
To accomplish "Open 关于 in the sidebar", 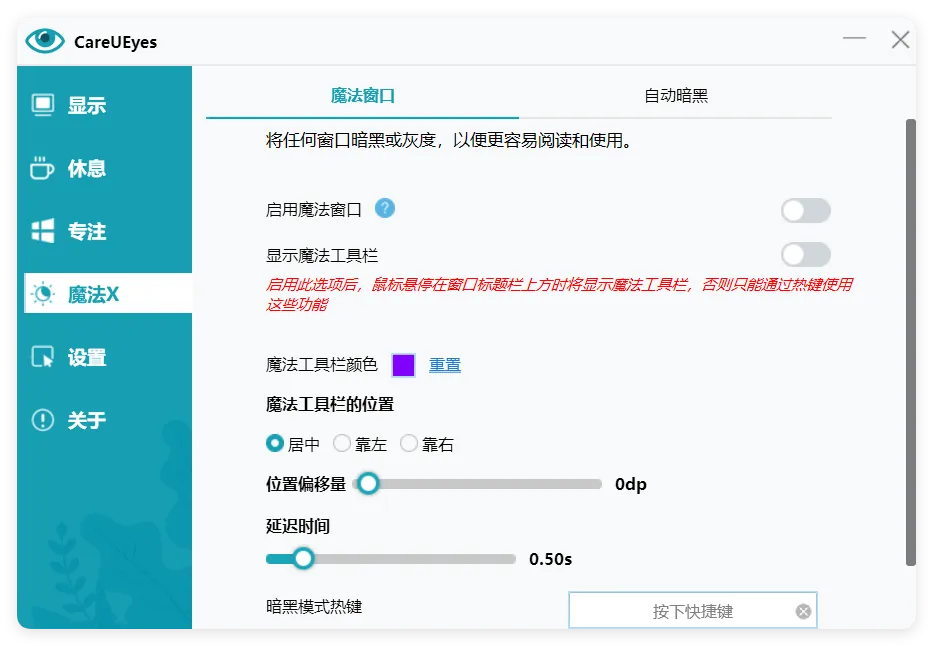I will click(x=105, y=420).
